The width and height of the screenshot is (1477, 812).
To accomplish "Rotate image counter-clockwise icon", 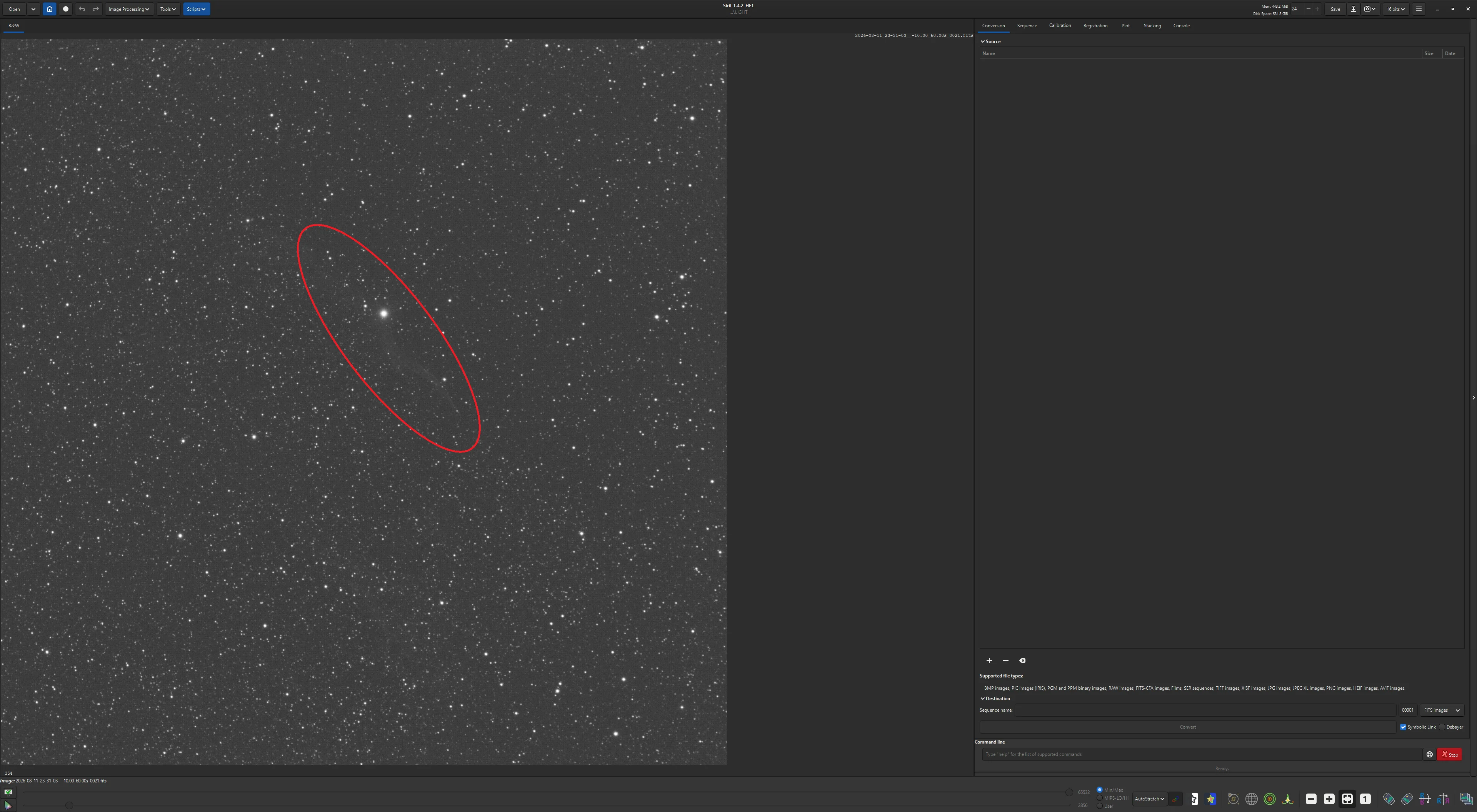I will coord(1388,799).
